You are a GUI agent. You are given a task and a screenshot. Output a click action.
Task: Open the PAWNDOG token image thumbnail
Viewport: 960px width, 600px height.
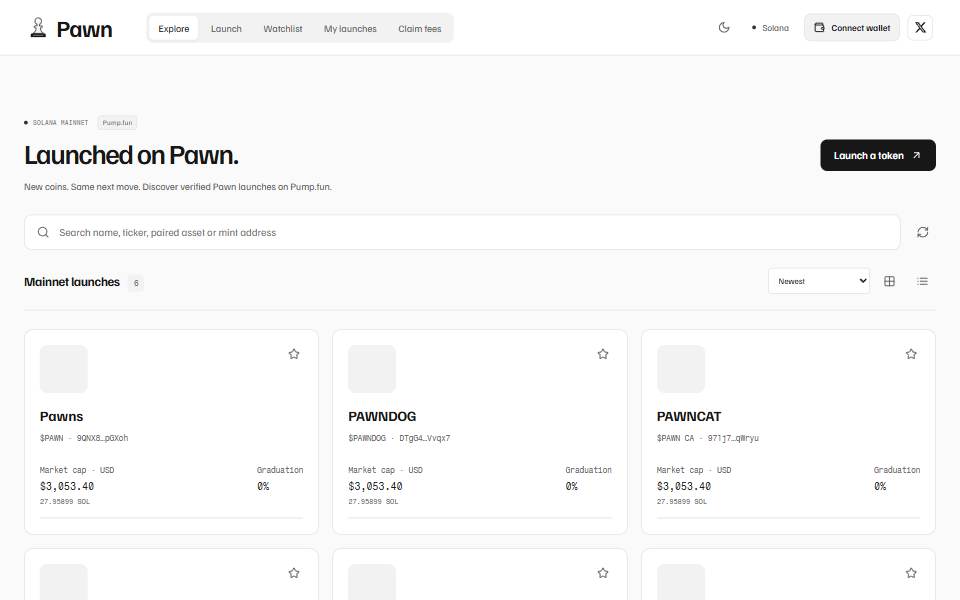point(372,369)
